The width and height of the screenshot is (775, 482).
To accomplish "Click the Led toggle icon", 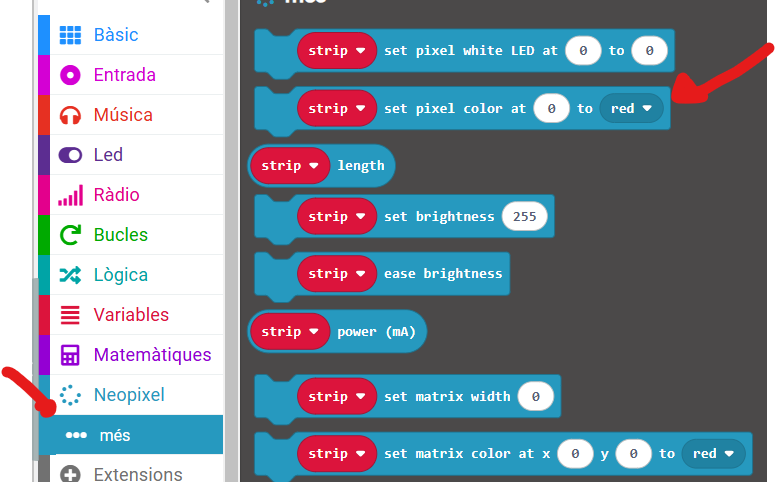I will 70,155.
